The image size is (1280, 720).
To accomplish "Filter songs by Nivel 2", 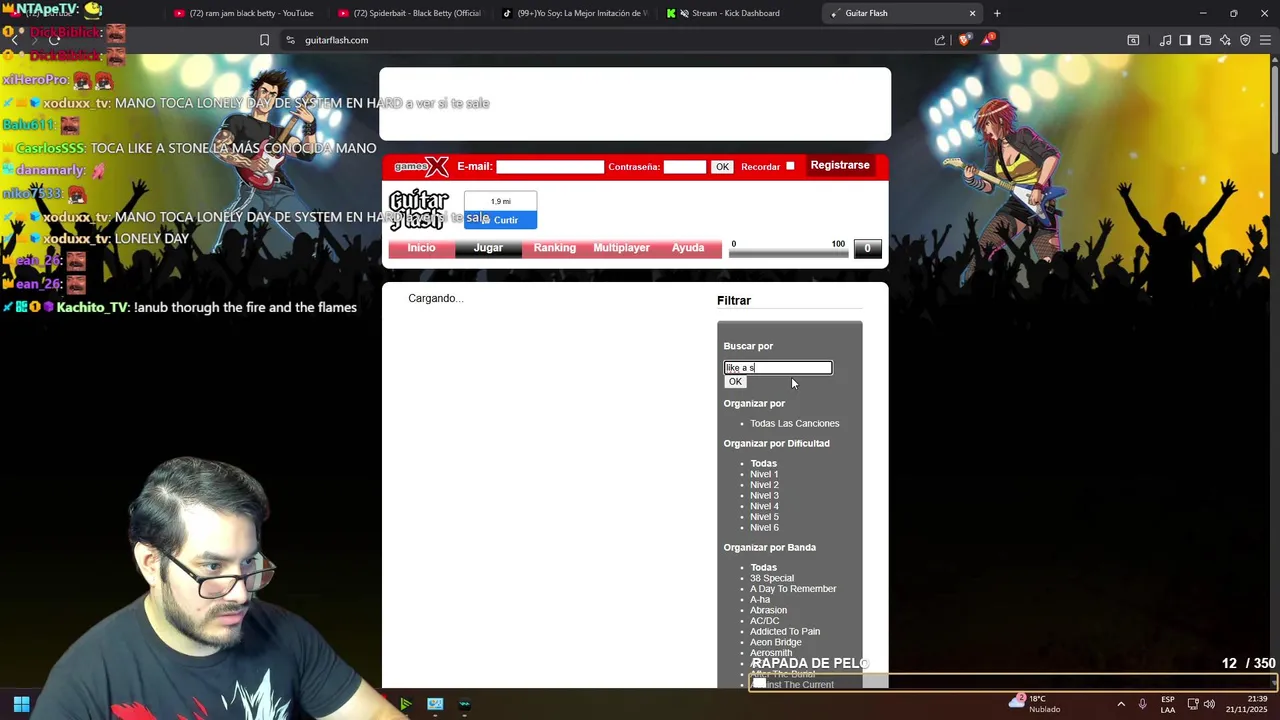I will pos(764,485).
